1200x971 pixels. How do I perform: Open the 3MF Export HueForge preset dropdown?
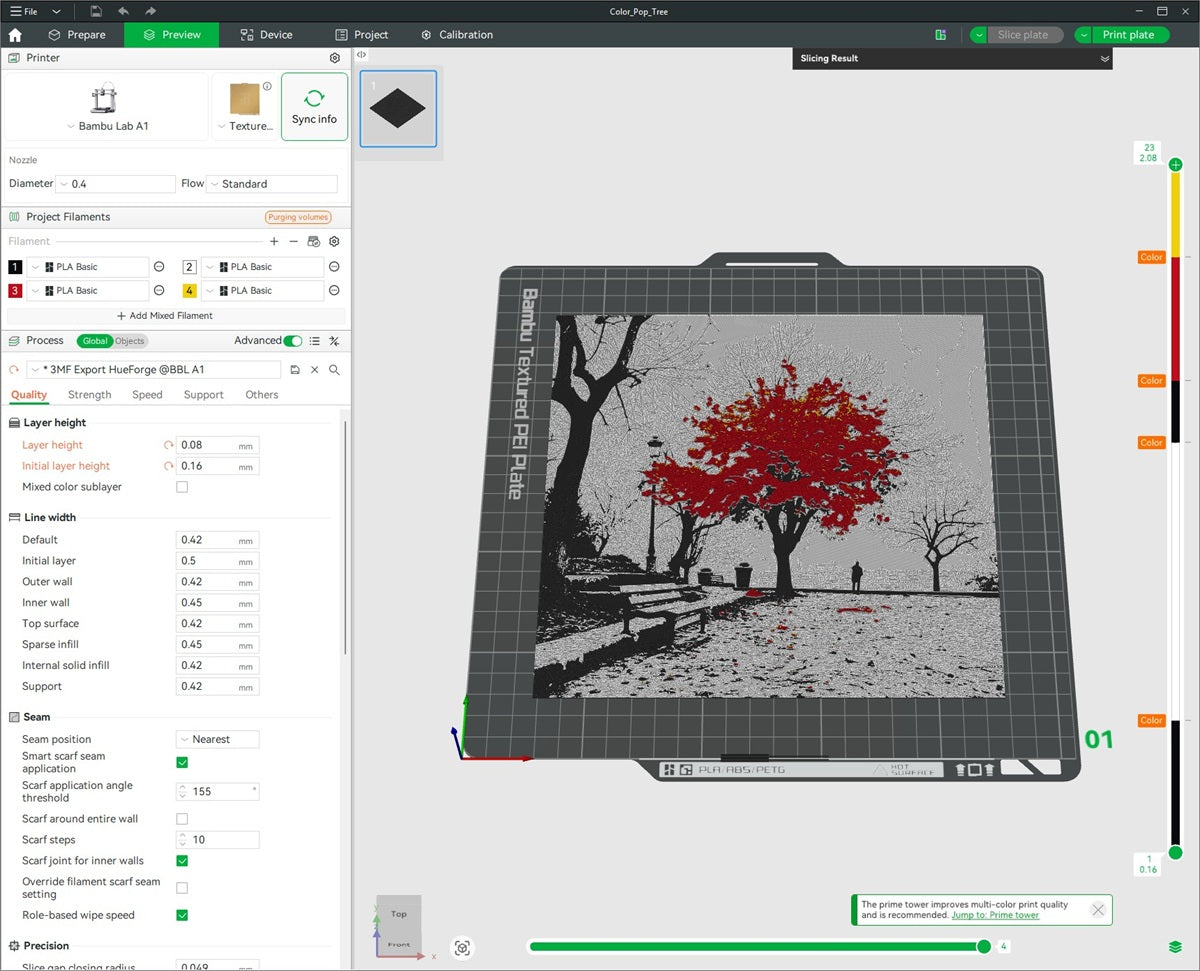click(x=154, y=369)
